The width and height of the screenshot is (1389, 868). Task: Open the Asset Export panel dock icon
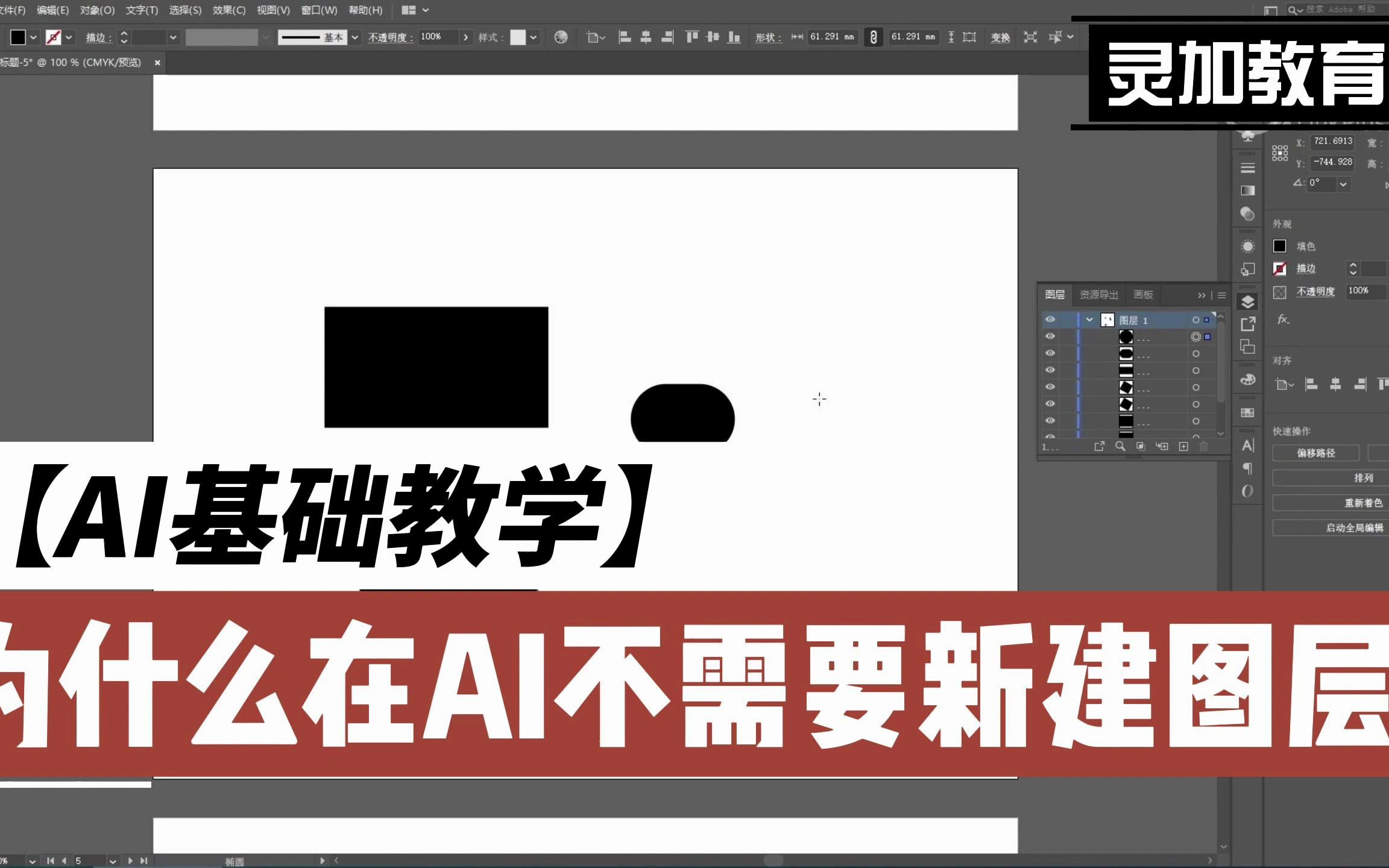[x=1247, y=324]
